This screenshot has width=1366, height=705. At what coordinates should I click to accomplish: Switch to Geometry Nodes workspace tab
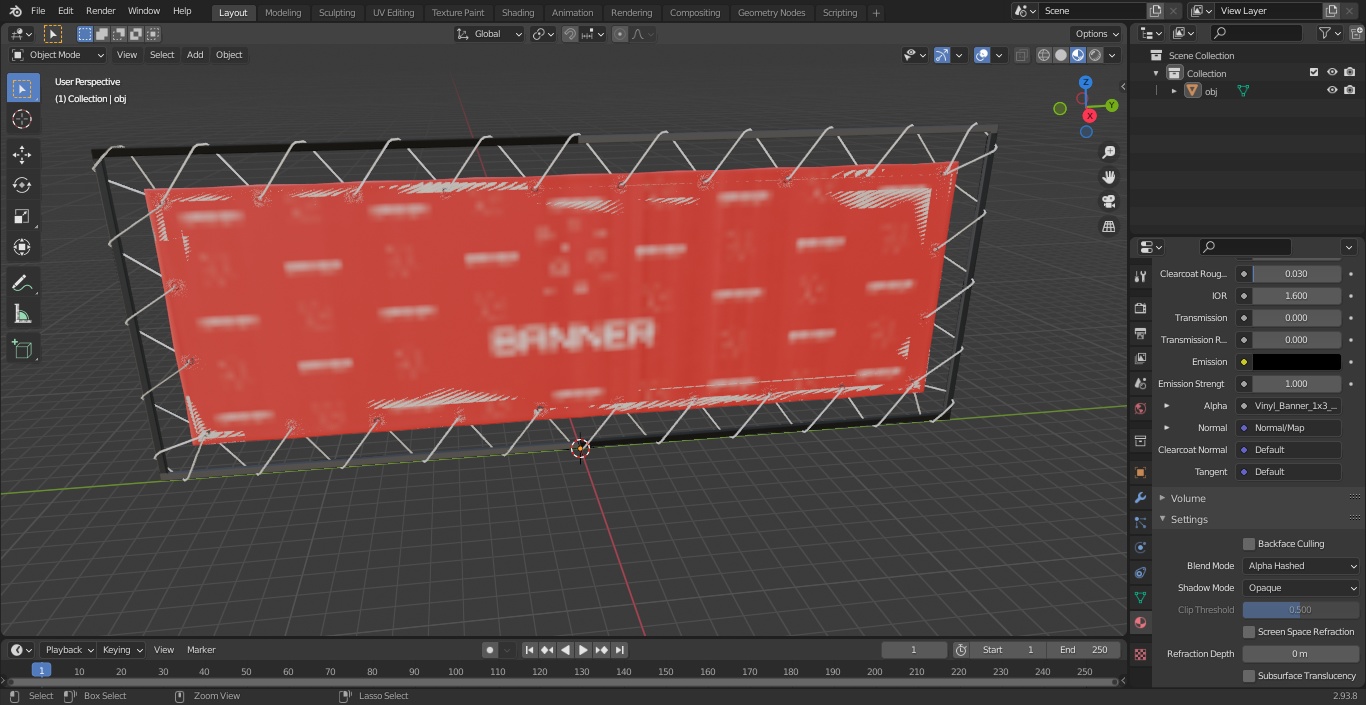click(771, 12)
